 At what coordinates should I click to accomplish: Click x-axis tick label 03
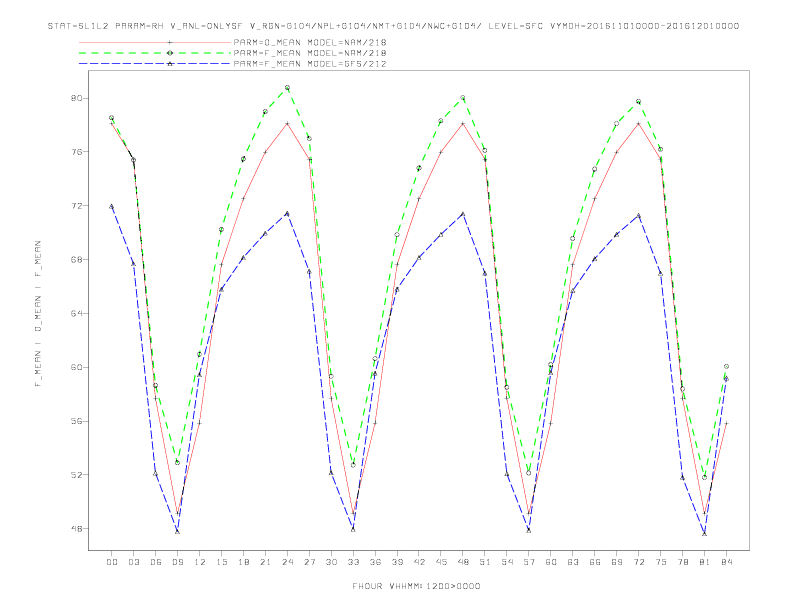134,562
